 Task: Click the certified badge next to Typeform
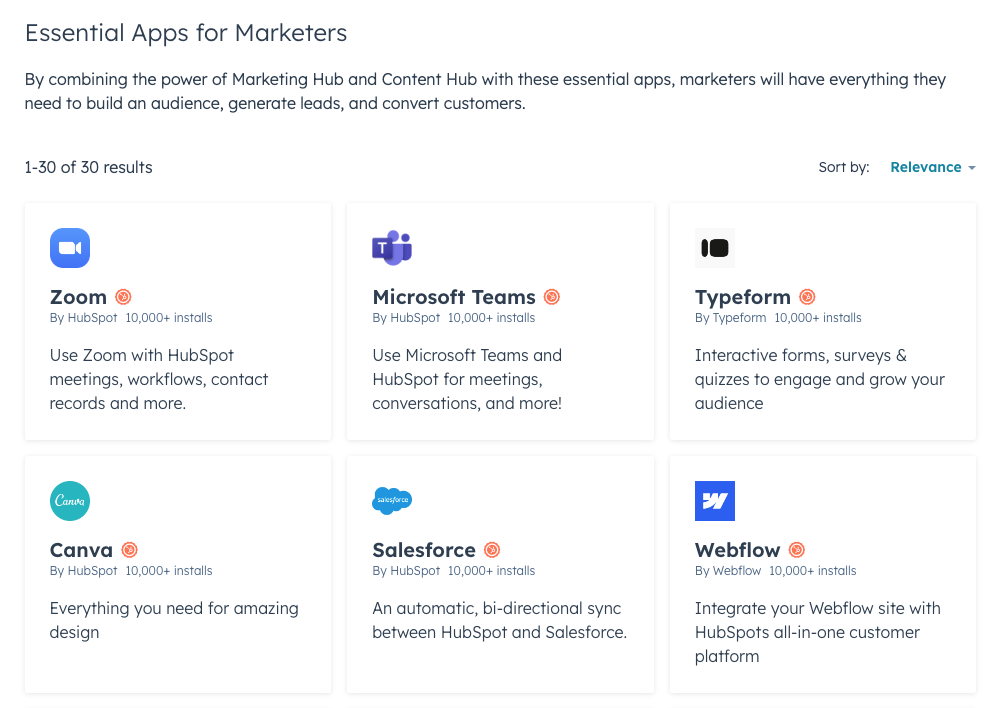(x=808, y=297)
